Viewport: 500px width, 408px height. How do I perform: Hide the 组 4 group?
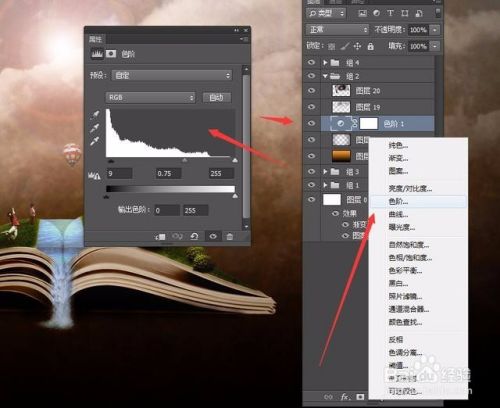[311, 62]
